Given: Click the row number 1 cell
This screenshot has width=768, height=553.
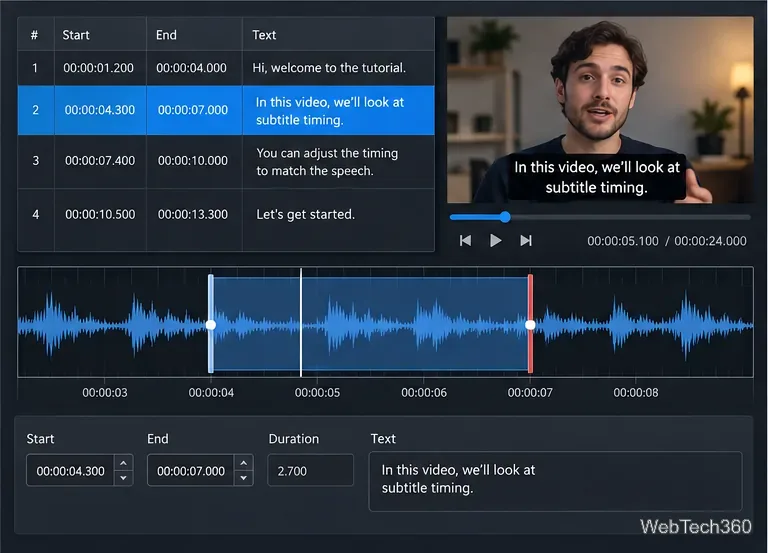Looking at the screenshot, I should (x=35, y=68).
